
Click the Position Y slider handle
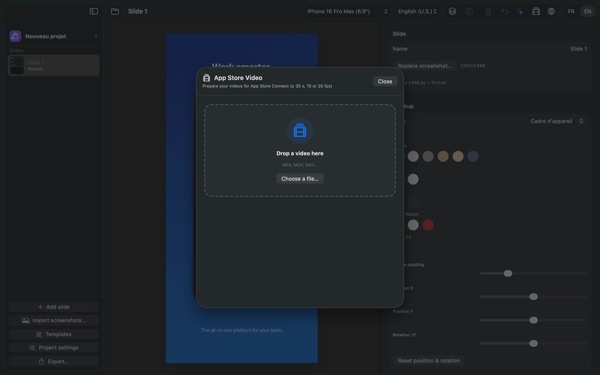533,320
